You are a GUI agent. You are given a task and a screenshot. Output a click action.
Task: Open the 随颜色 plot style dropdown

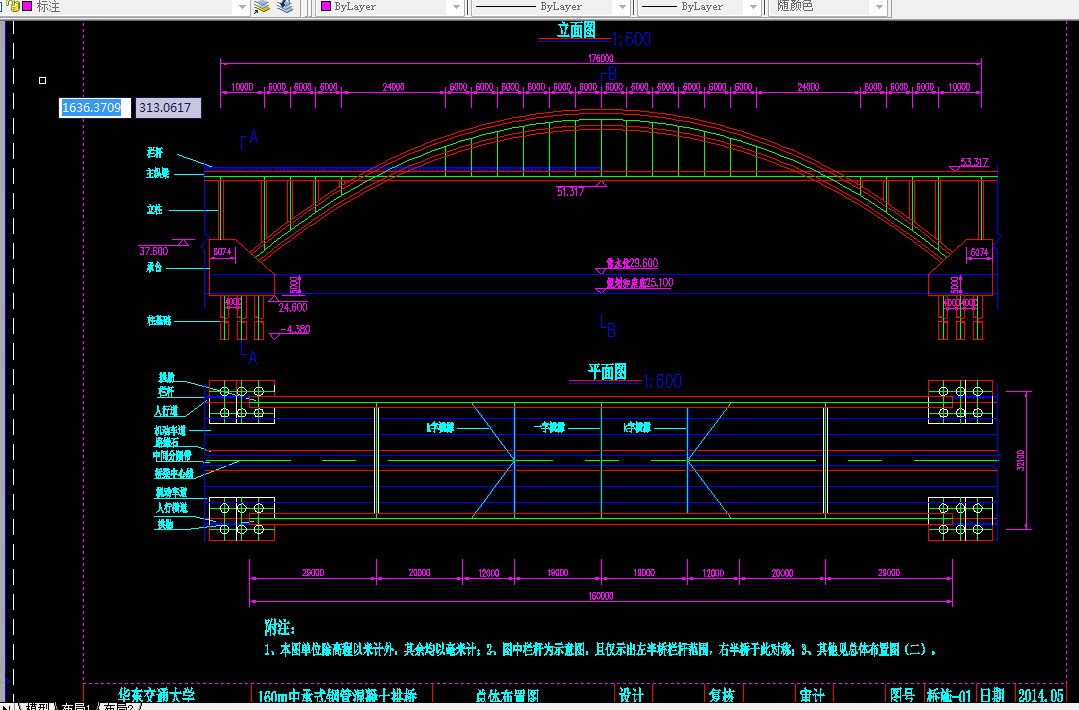point(879,7)
